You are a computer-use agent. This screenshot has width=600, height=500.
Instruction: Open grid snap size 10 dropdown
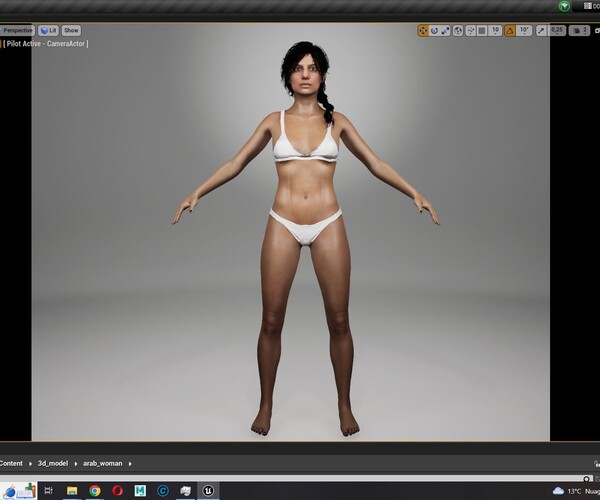point(496,31)
